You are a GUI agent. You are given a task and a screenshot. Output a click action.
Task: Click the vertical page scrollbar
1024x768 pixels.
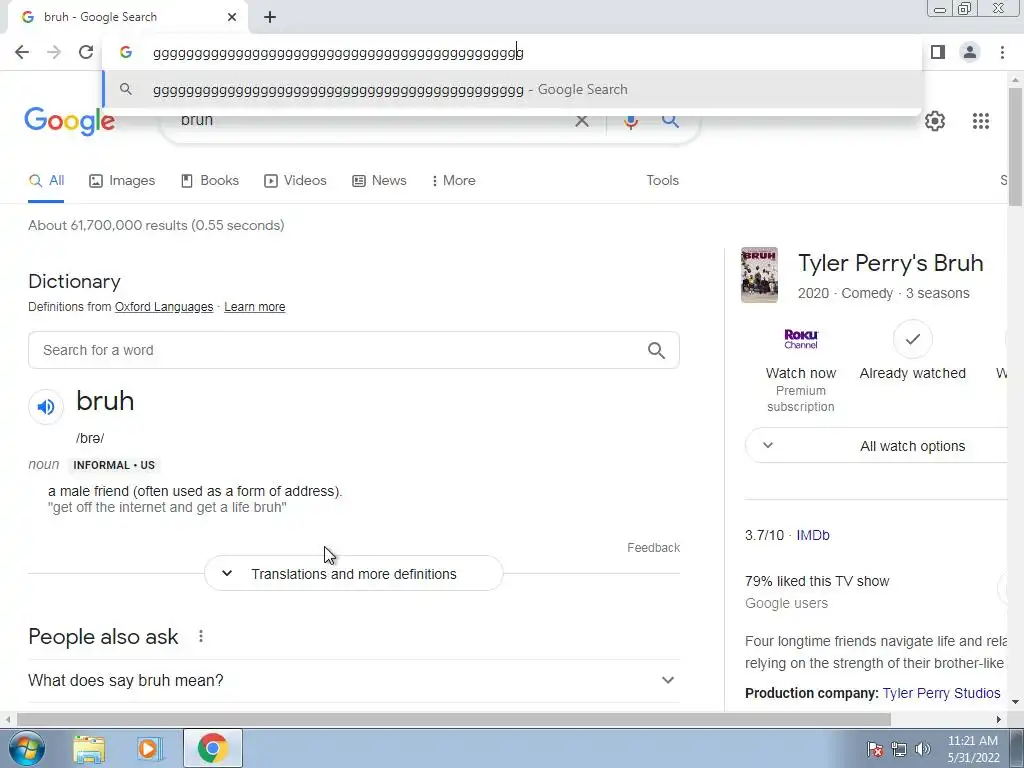tap(1015, 148)
